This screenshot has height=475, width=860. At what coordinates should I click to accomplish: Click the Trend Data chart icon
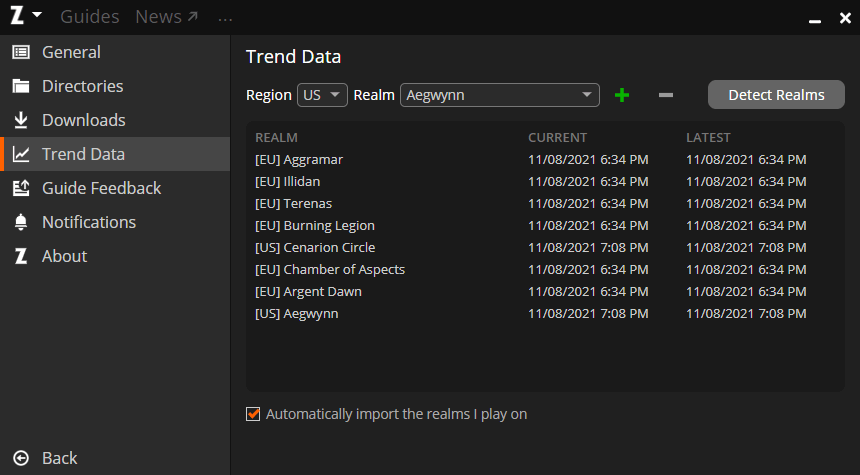[21, 154]
